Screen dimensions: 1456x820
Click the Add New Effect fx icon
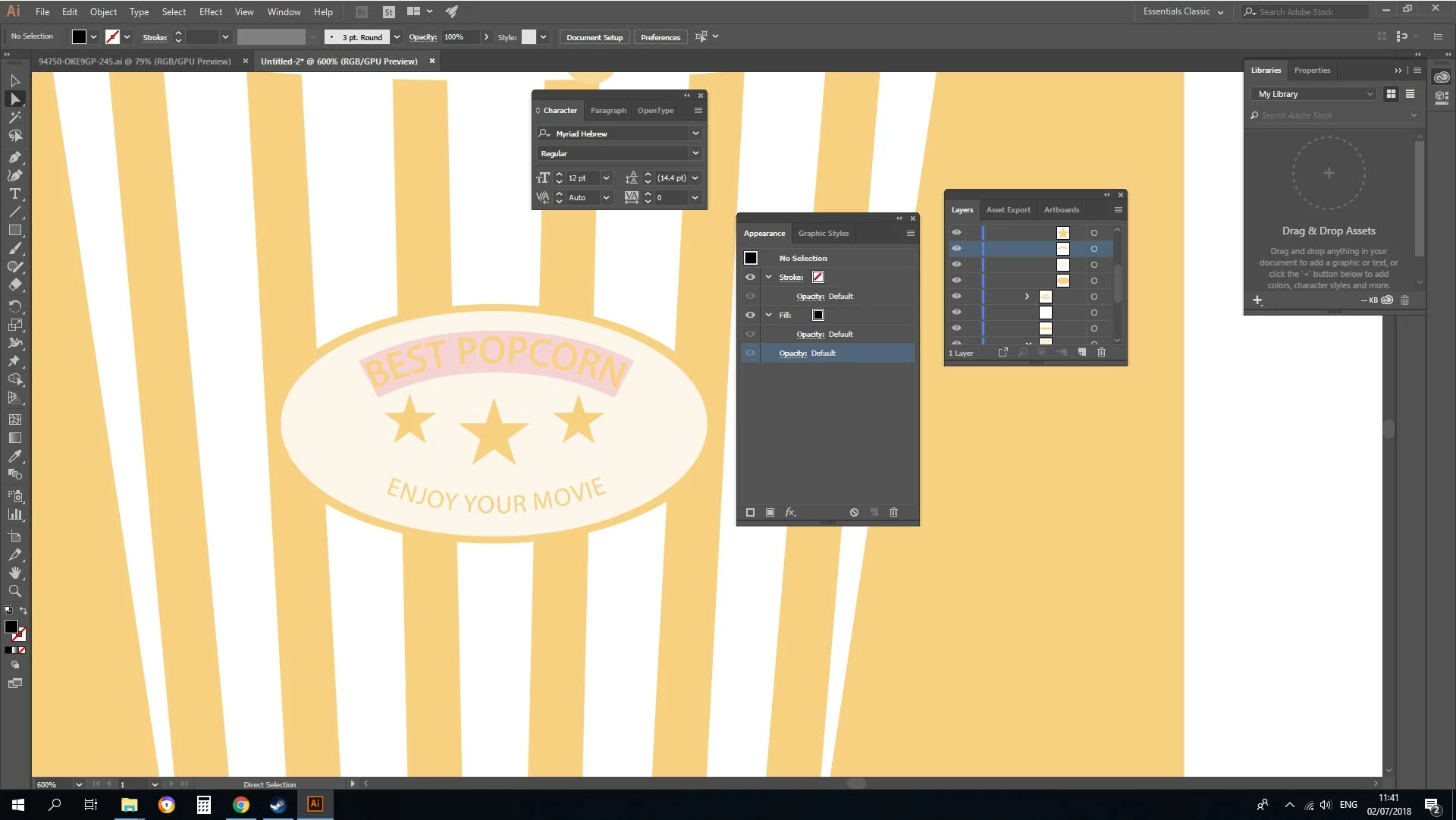click(790, 513)
